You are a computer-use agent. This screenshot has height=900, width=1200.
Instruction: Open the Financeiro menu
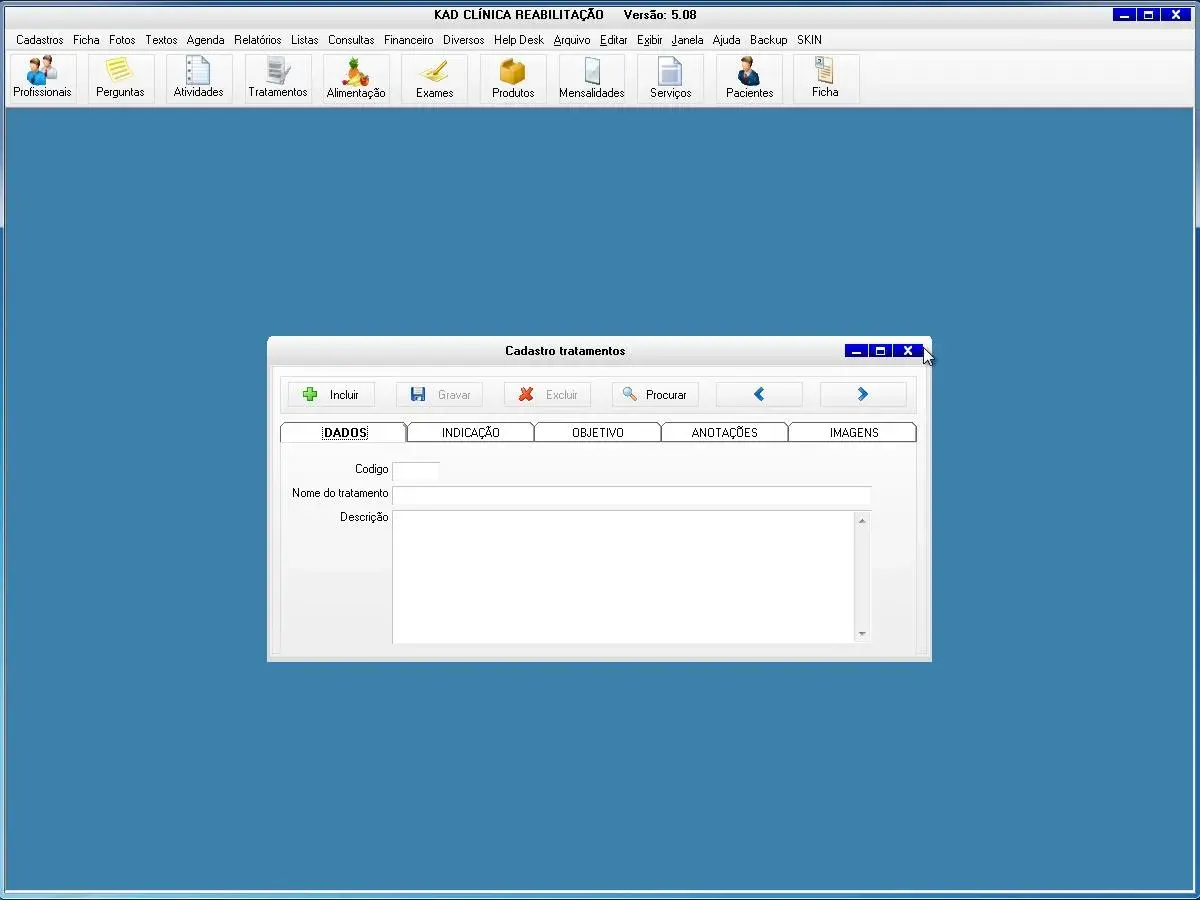point(408,40)
